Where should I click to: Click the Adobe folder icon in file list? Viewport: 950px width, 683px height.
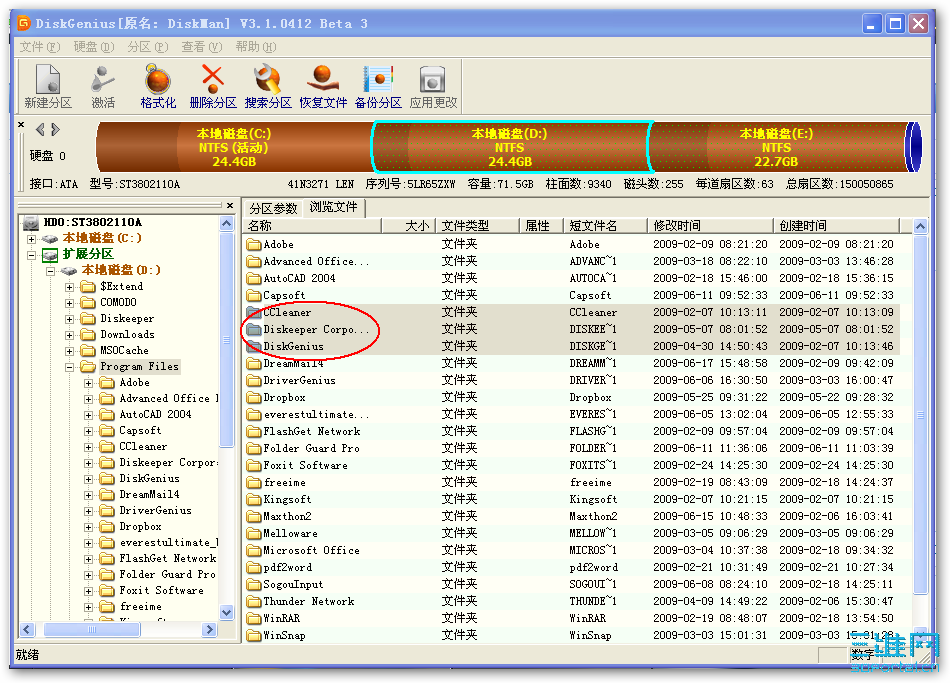[x=253, y=244]
